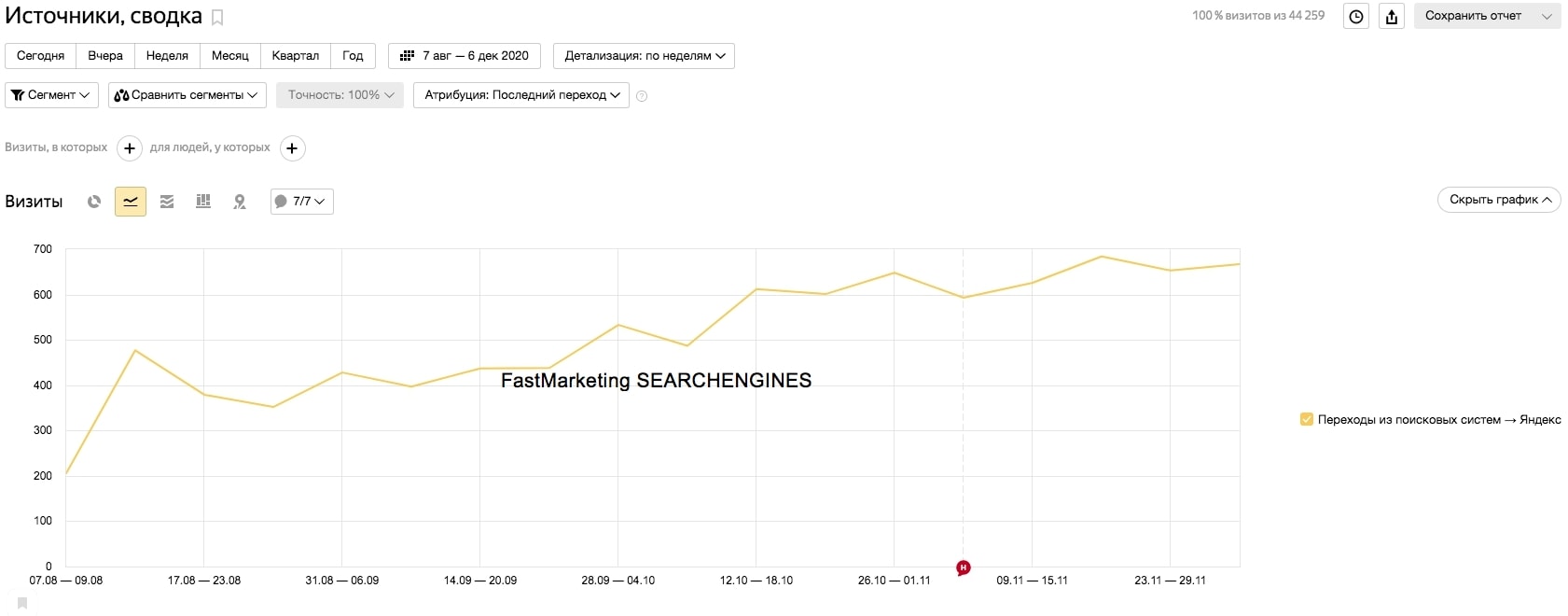
Task: Uncheck the Яндекс search transitions legend checkbox
Action: pos(1307,420)
